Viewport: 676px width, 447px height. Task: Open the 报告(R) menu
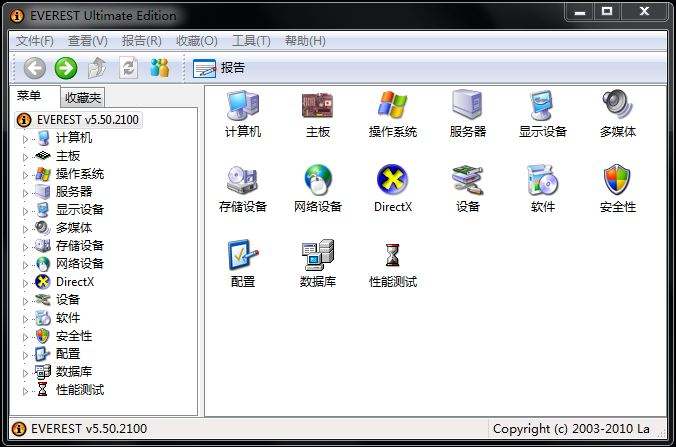142,41
